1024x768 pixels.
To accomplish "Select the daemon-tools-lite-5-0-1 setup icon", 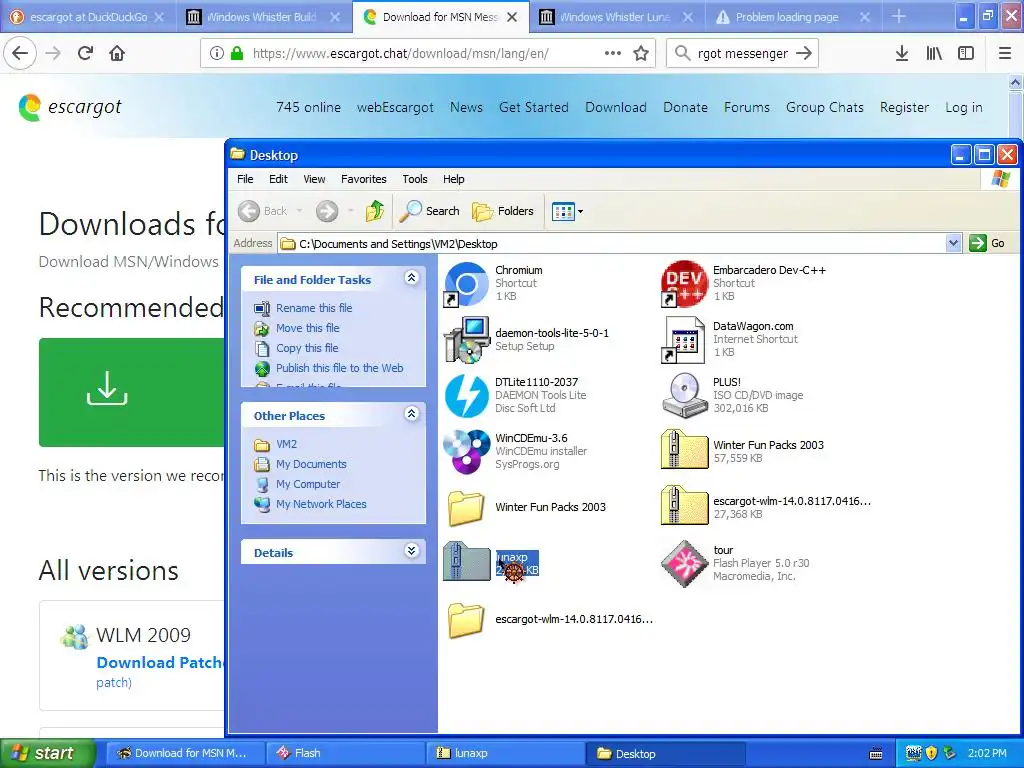I will click(466, 340).
